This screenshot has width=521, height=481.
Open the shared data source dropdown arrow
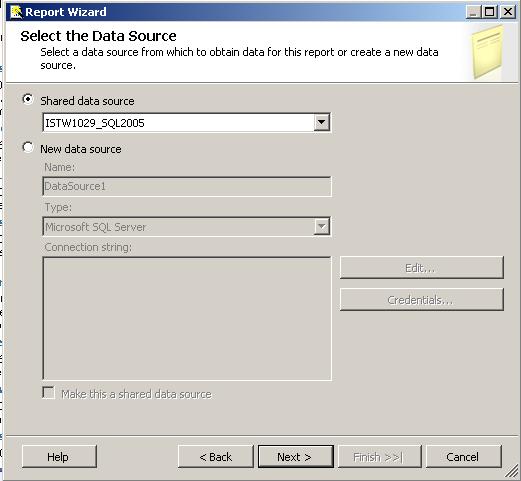322,122
